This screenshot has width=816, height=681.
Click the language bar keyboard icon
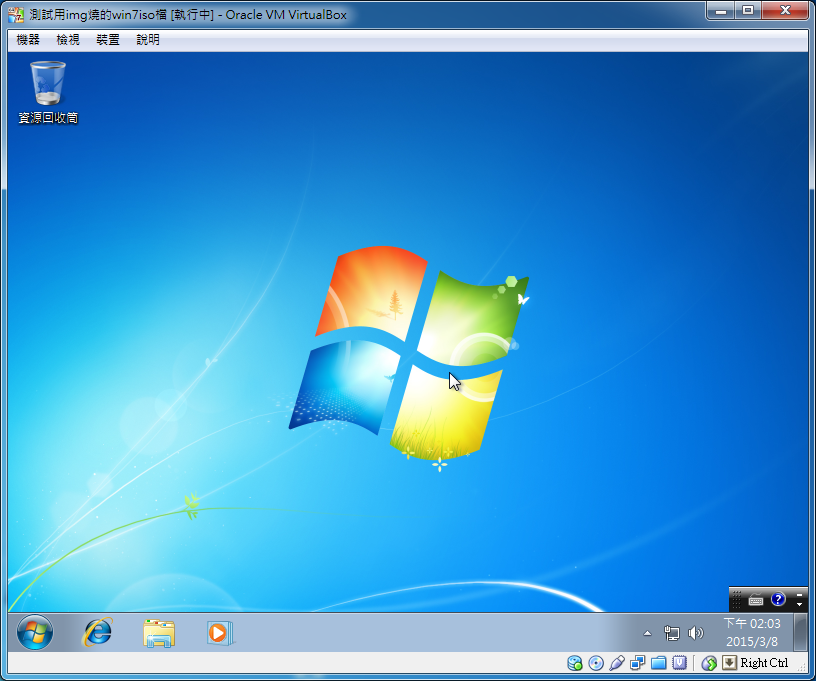point(756,600)
